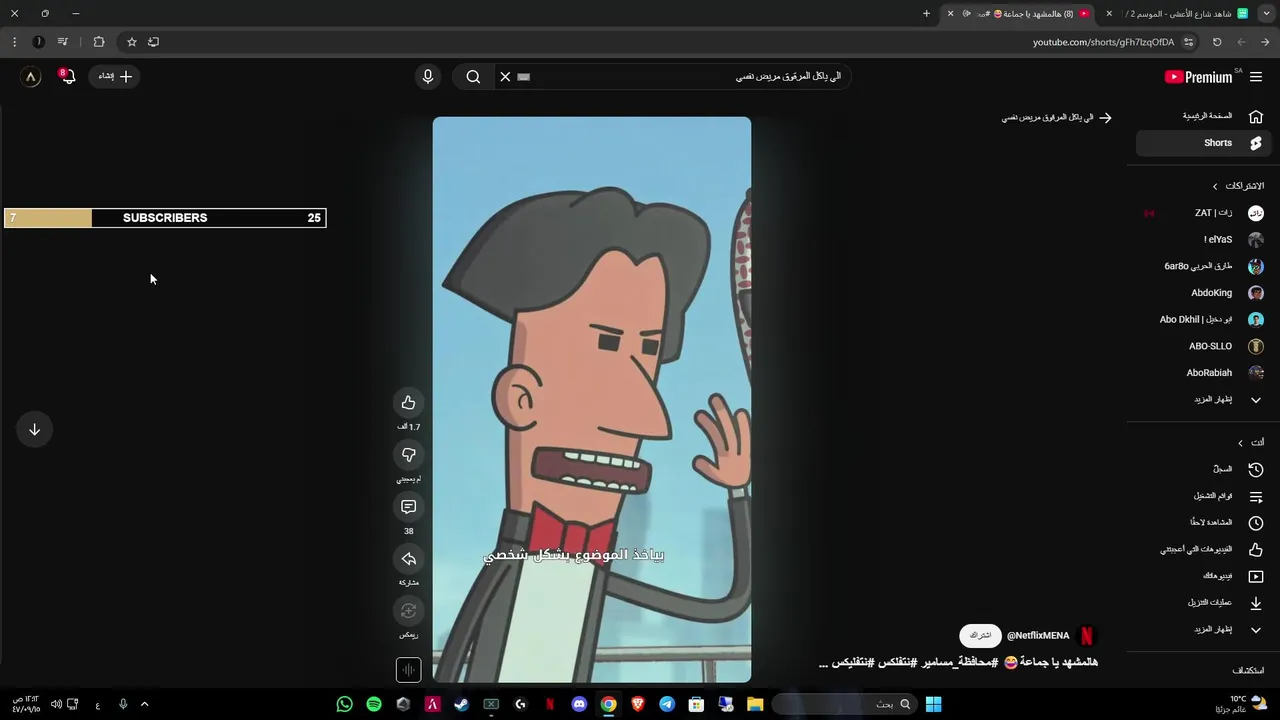Show hidden system tray icons chevron

pos(144,705)
